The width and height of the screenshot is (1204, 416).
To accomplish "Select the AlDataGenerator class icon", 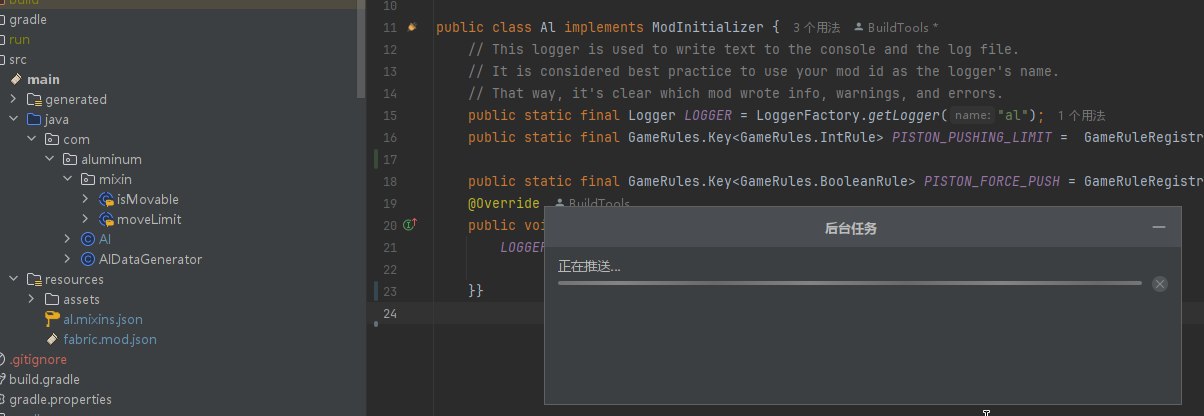I will [x=88, y=259].
